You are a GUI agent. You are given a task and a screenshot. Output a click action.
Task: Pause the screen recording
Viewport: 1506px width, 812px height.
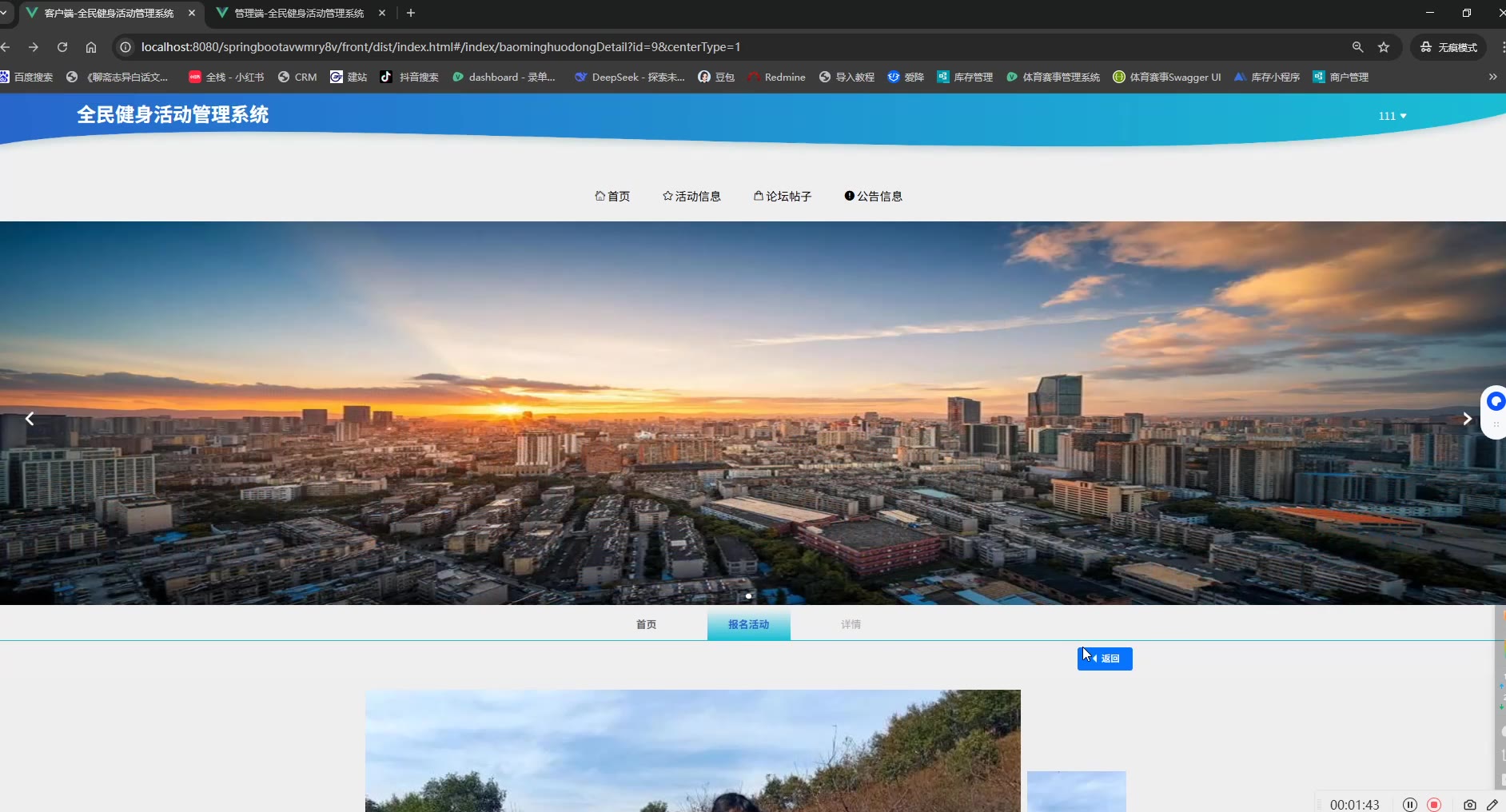pos(1410,805)
